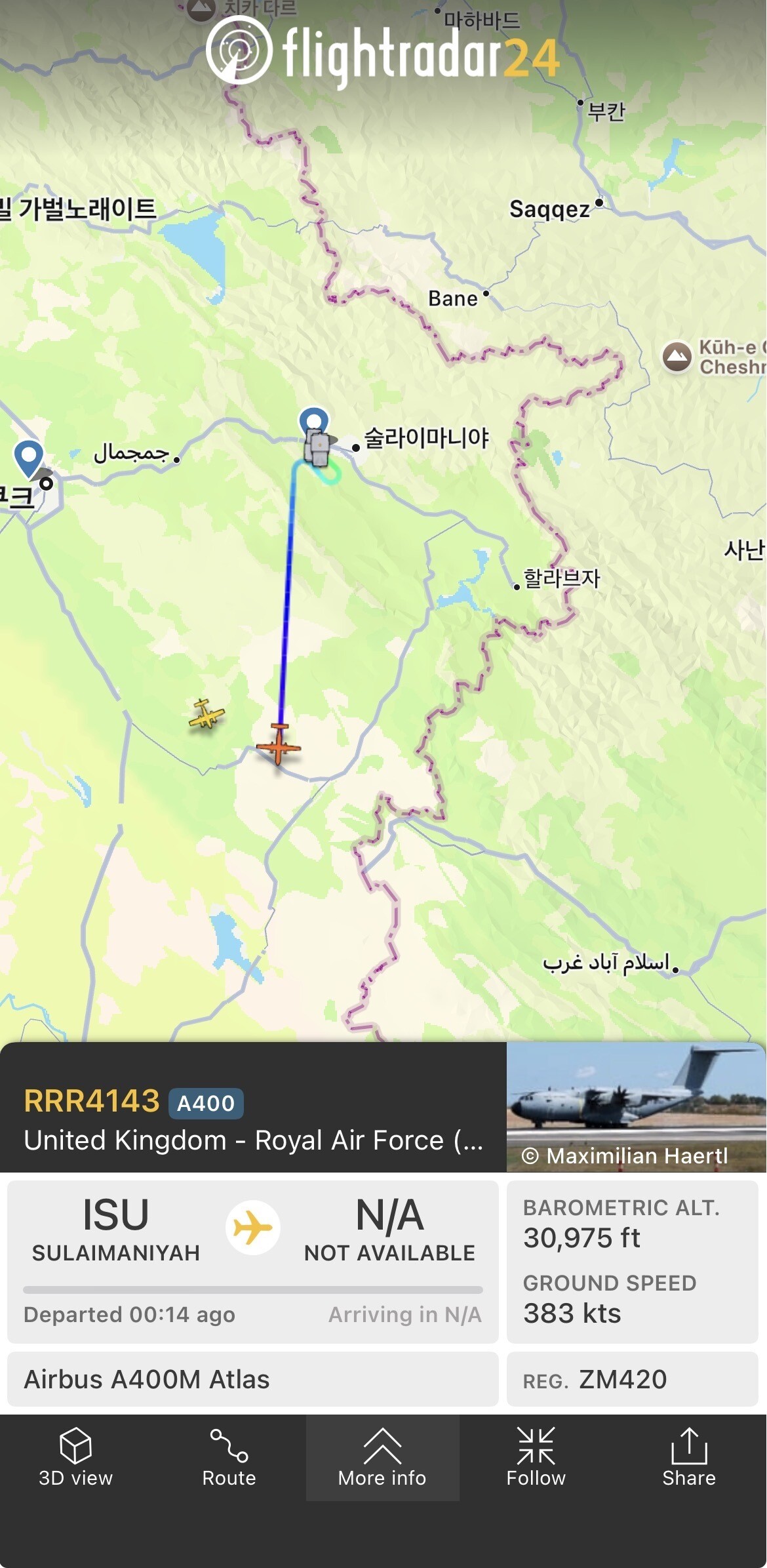Follow this flight with Follow icon
The width and height of the screenshot is (767, 1568).
tap(536, 1445)
